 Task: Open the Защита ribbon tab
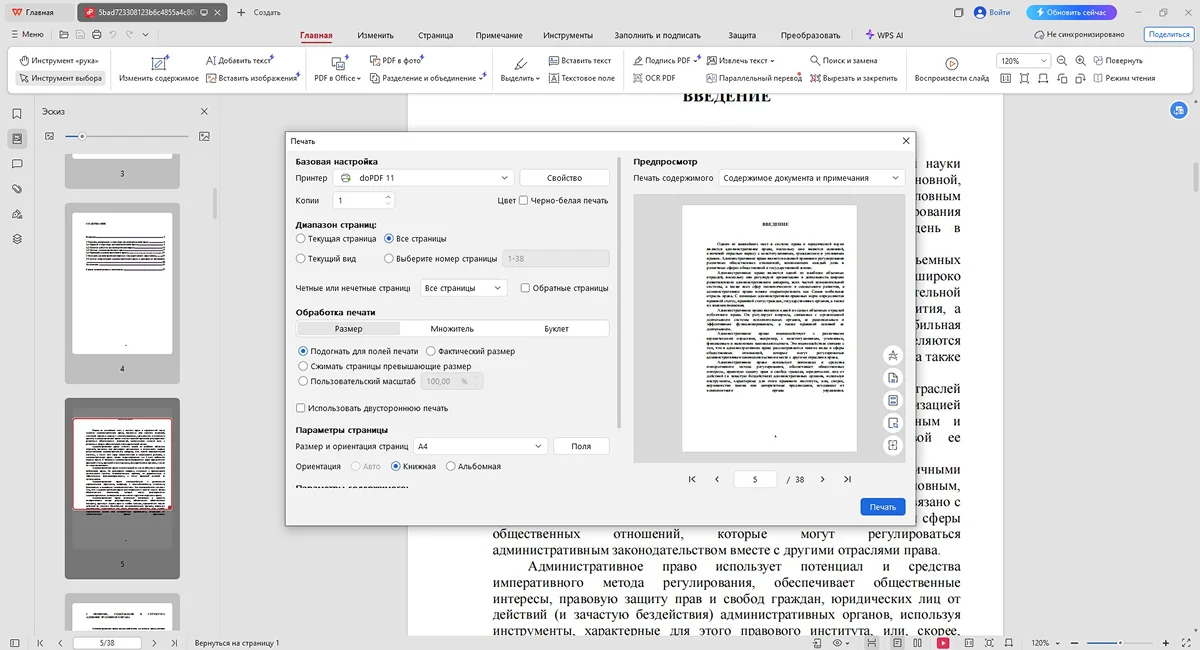(x=742, y=35)
